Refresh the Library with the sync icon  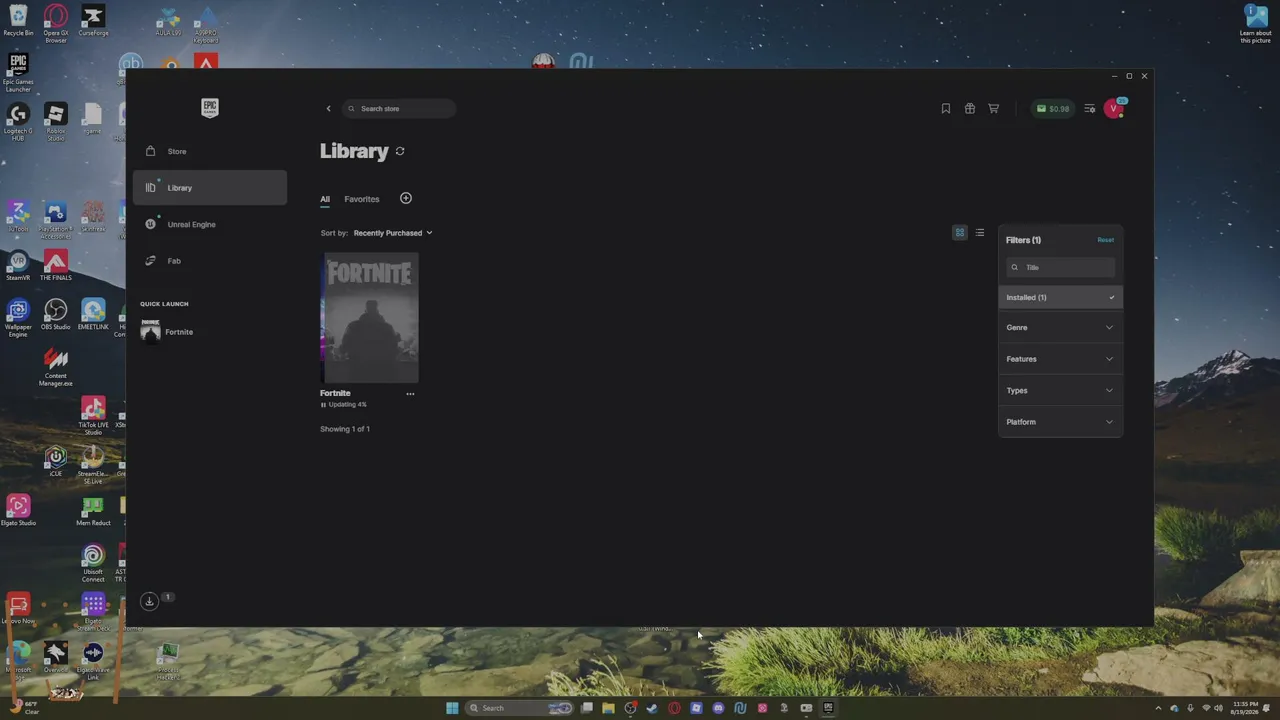click(400, 151)
